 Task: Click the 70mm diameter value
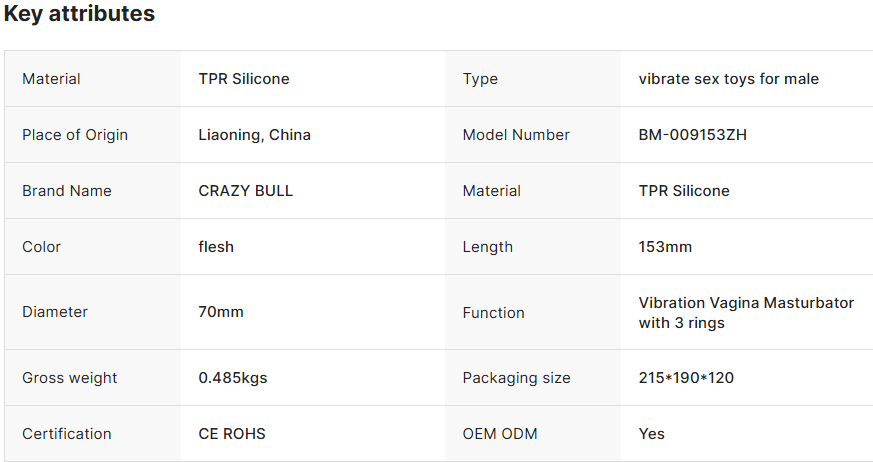click(221, 312)
